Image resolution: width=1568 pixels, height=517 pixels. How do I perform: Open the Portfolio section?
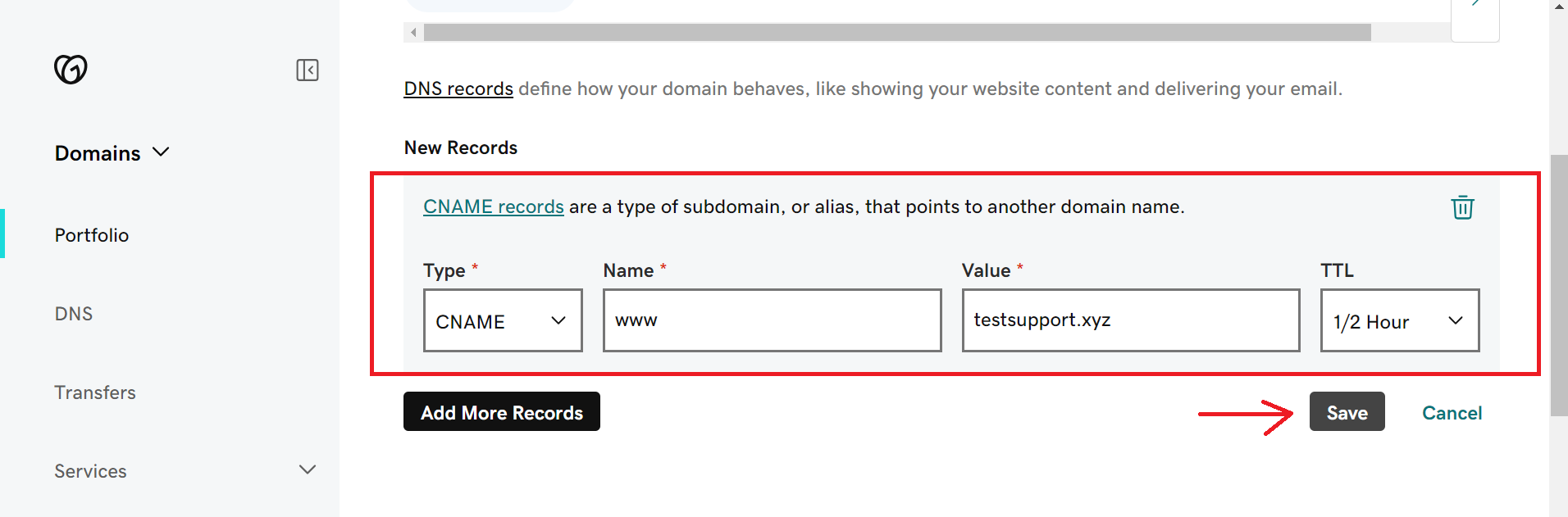click(x=92, y=235)
